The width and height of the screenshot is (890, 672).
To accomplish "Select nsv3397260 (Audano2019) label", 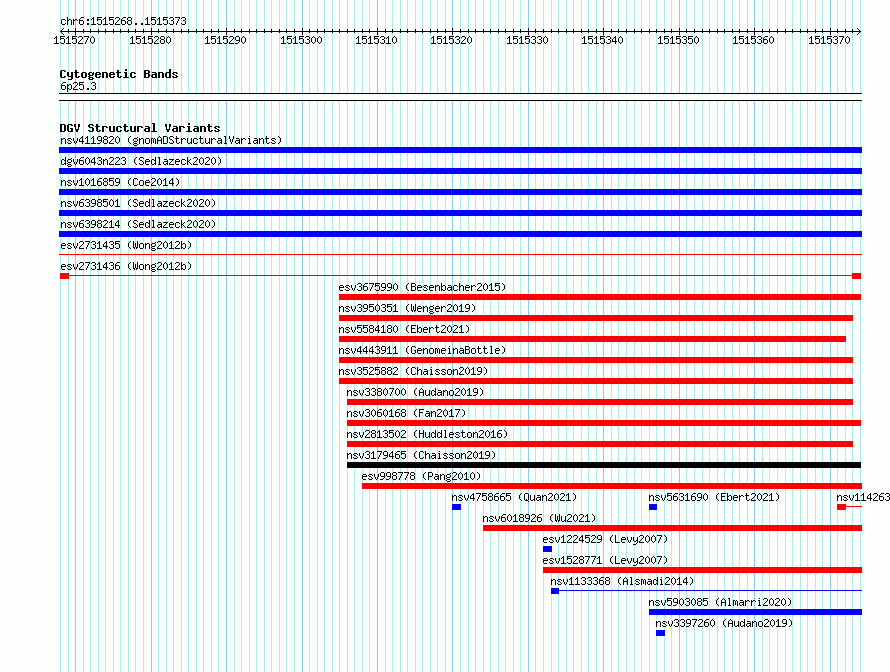I will 724,623.
